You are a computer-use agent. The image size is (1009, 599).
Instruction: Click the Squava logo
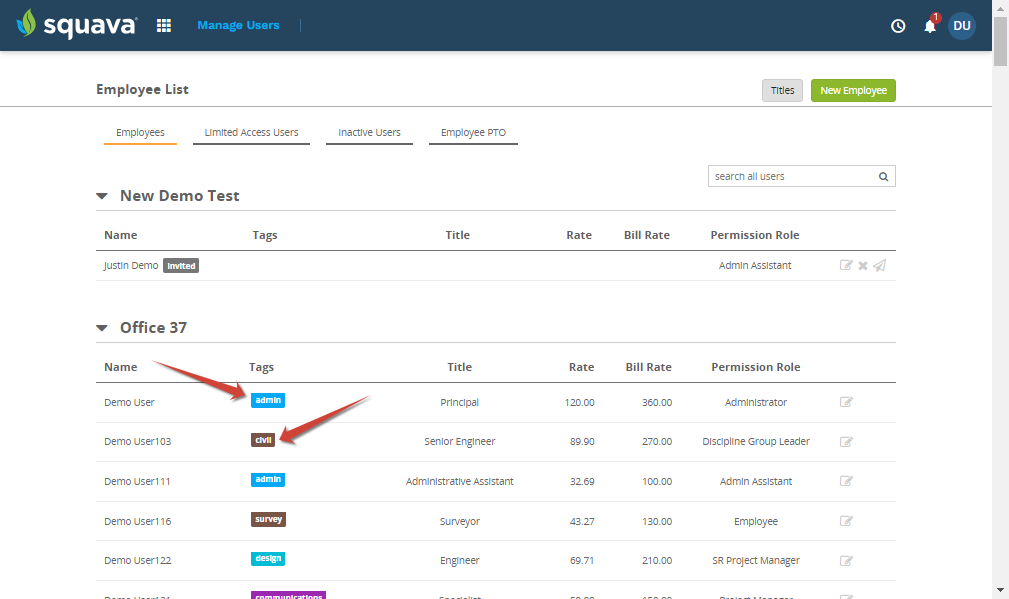77,24
